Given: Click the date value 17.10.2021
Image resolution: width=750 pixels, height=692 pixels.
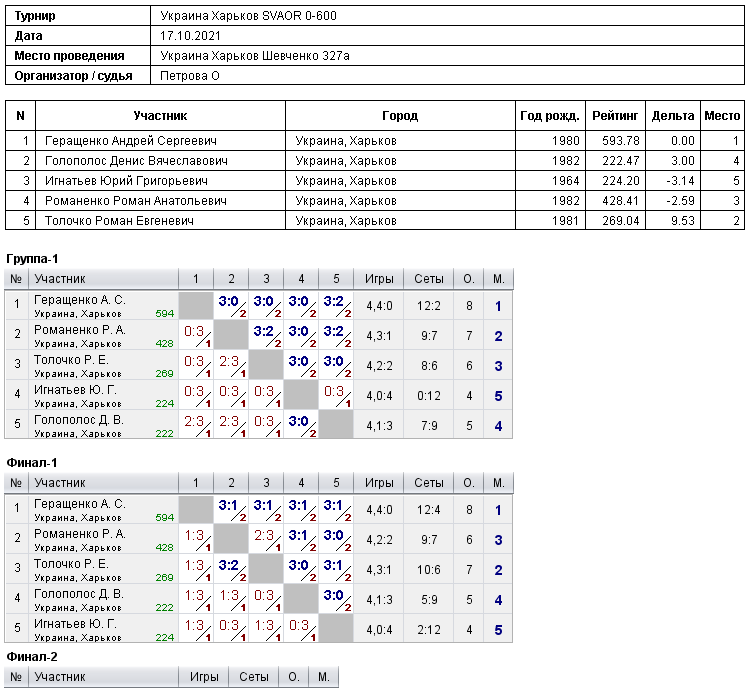Looking at the screenshot, I should 190,36.
